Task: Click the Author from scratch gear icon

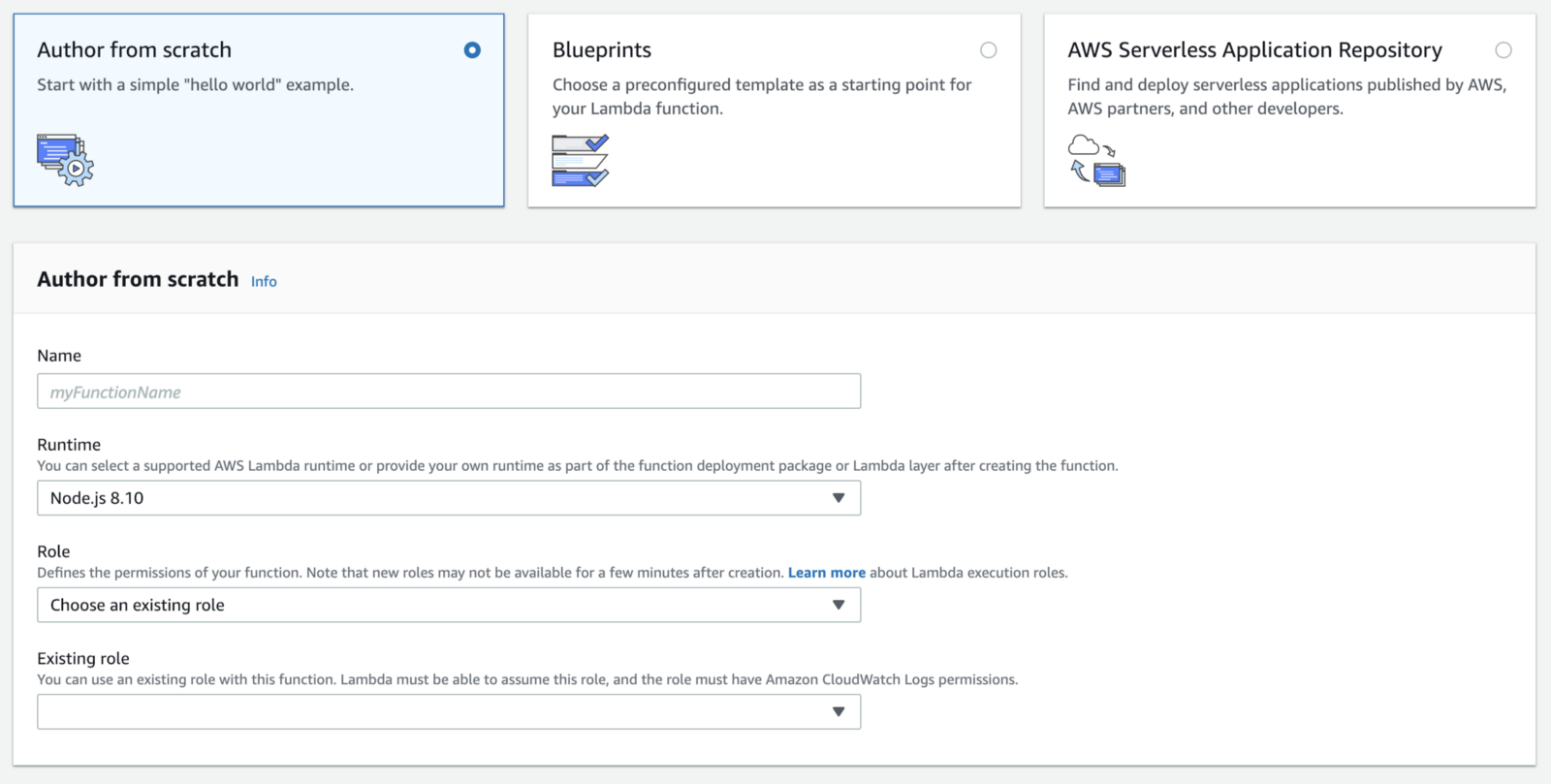Action: click(x=65, y=160)
